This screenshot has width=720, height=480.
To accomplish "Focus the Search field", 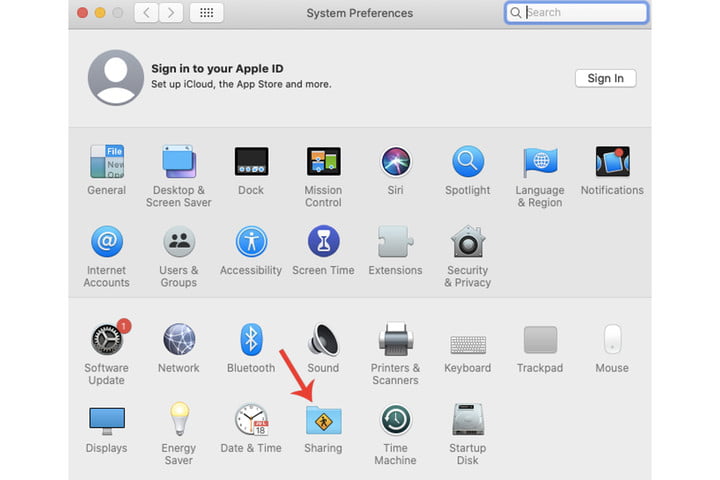I will pyautogui.click(x=577, y=12).
